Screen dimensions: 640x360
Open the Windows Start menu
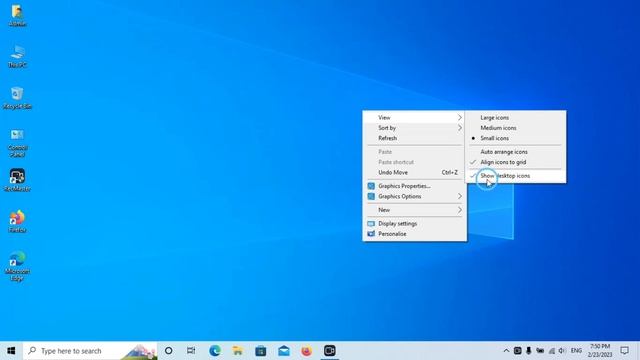click(11, 351)
